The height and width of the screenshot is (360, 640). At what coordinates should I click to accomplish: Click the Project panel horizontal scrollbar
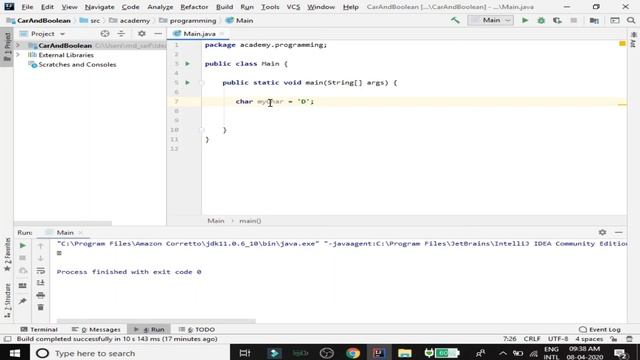pos(63,223)
